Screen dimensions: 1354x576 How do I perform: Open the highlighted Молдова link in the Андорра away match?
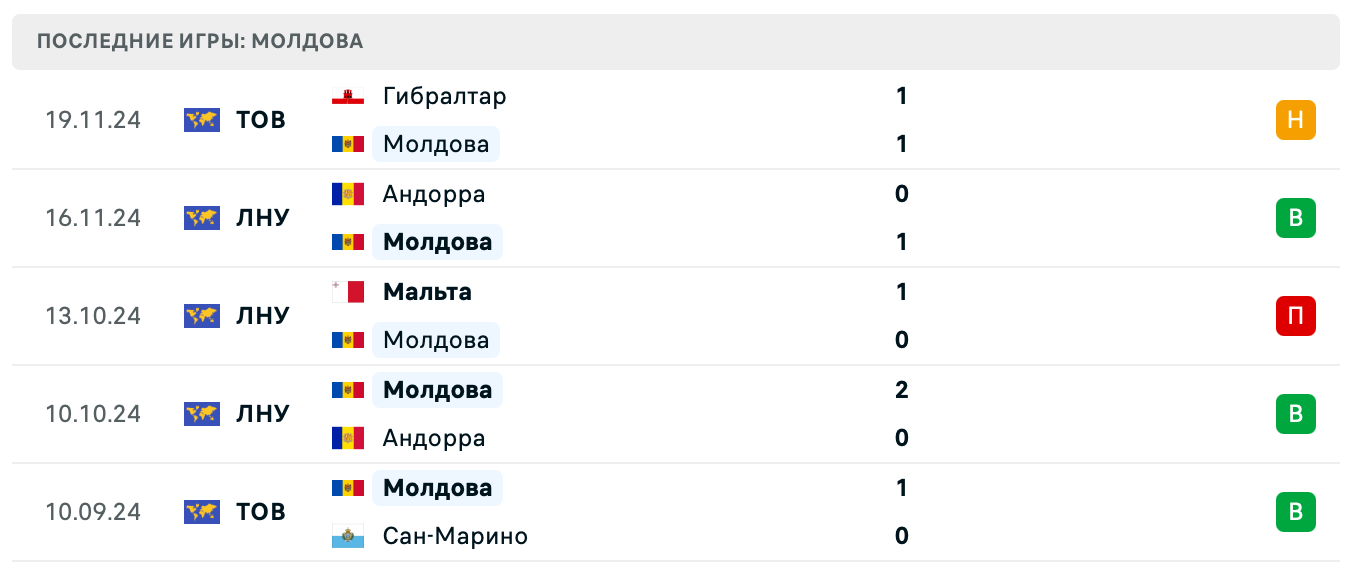(x=436, y=241)
